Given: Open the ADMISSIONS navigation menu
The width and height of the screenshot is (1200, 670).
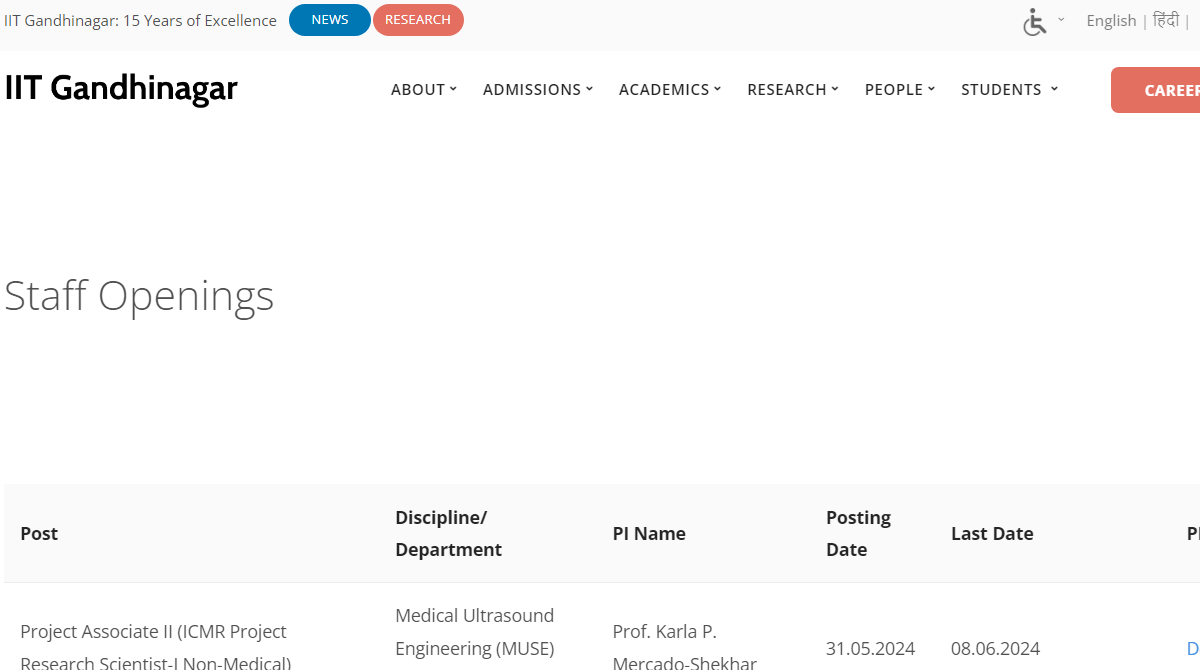Looking at the screenshot, I should pos(538,89).
